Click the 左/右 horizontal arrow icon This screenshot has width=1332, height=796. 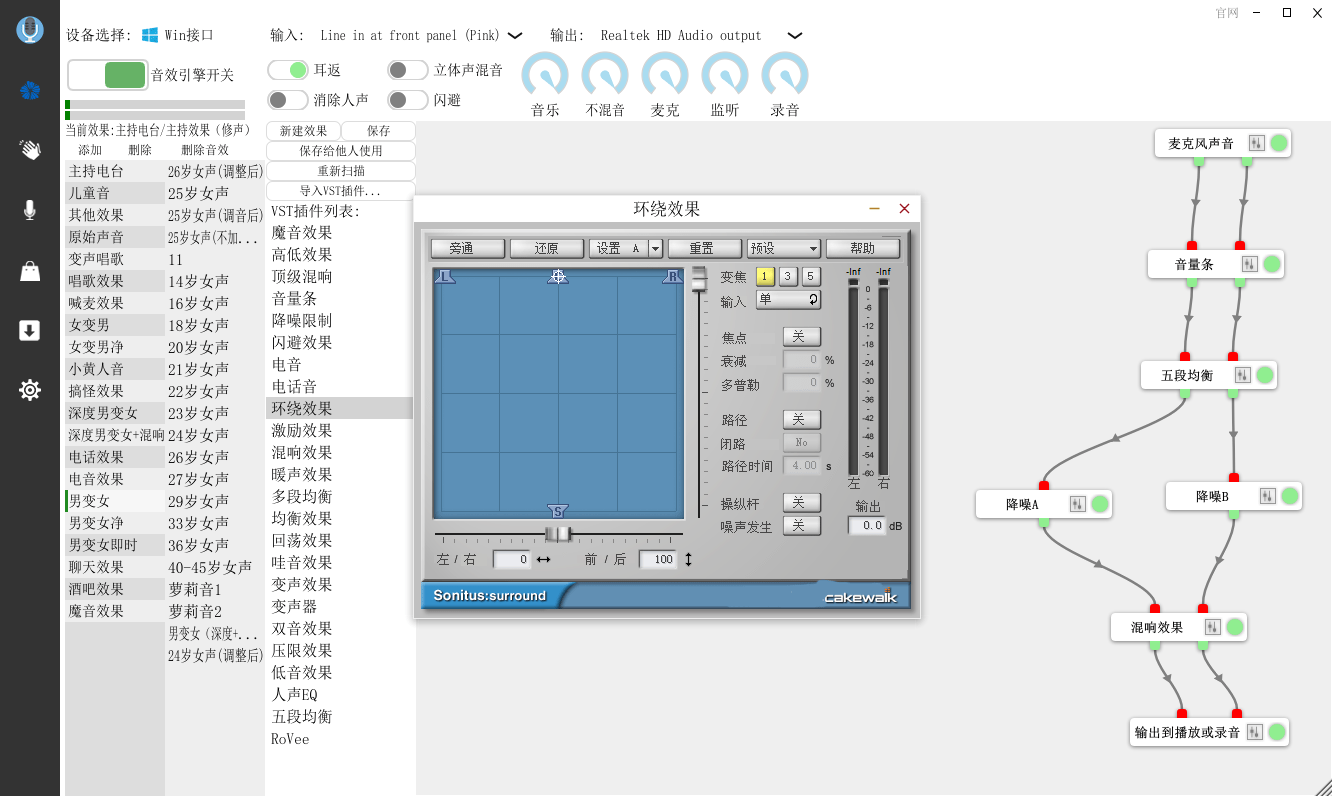point(544,560)
